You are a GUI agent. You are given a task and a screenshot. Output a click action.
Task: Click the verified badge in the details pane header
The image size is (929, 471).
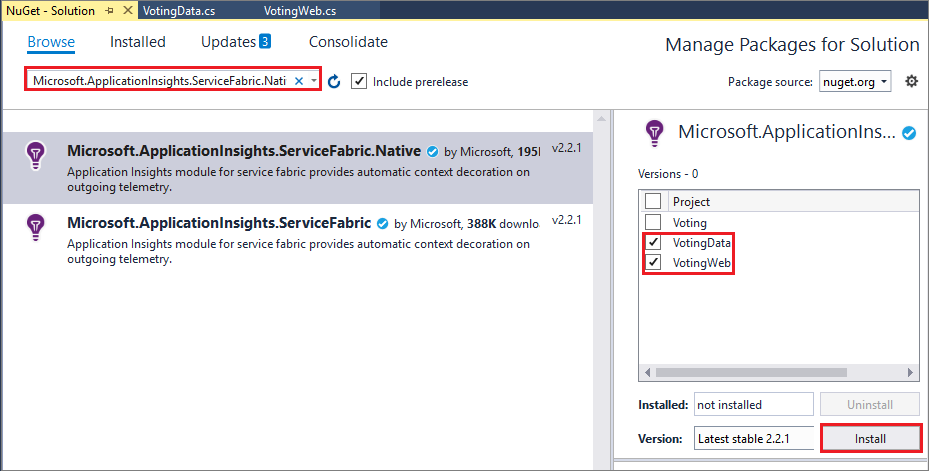909,133
